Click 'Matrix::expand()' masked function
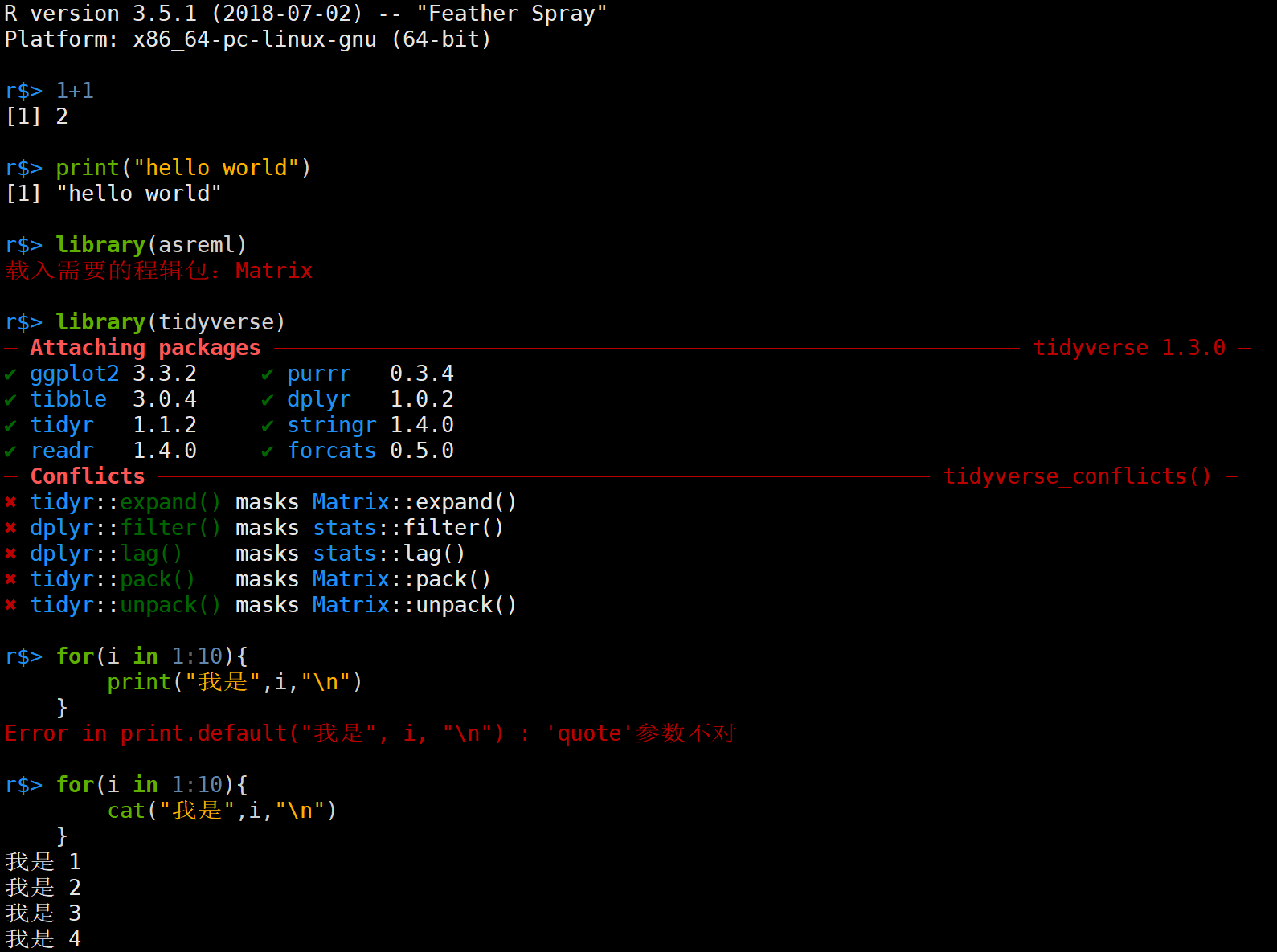 coord(415,502)
